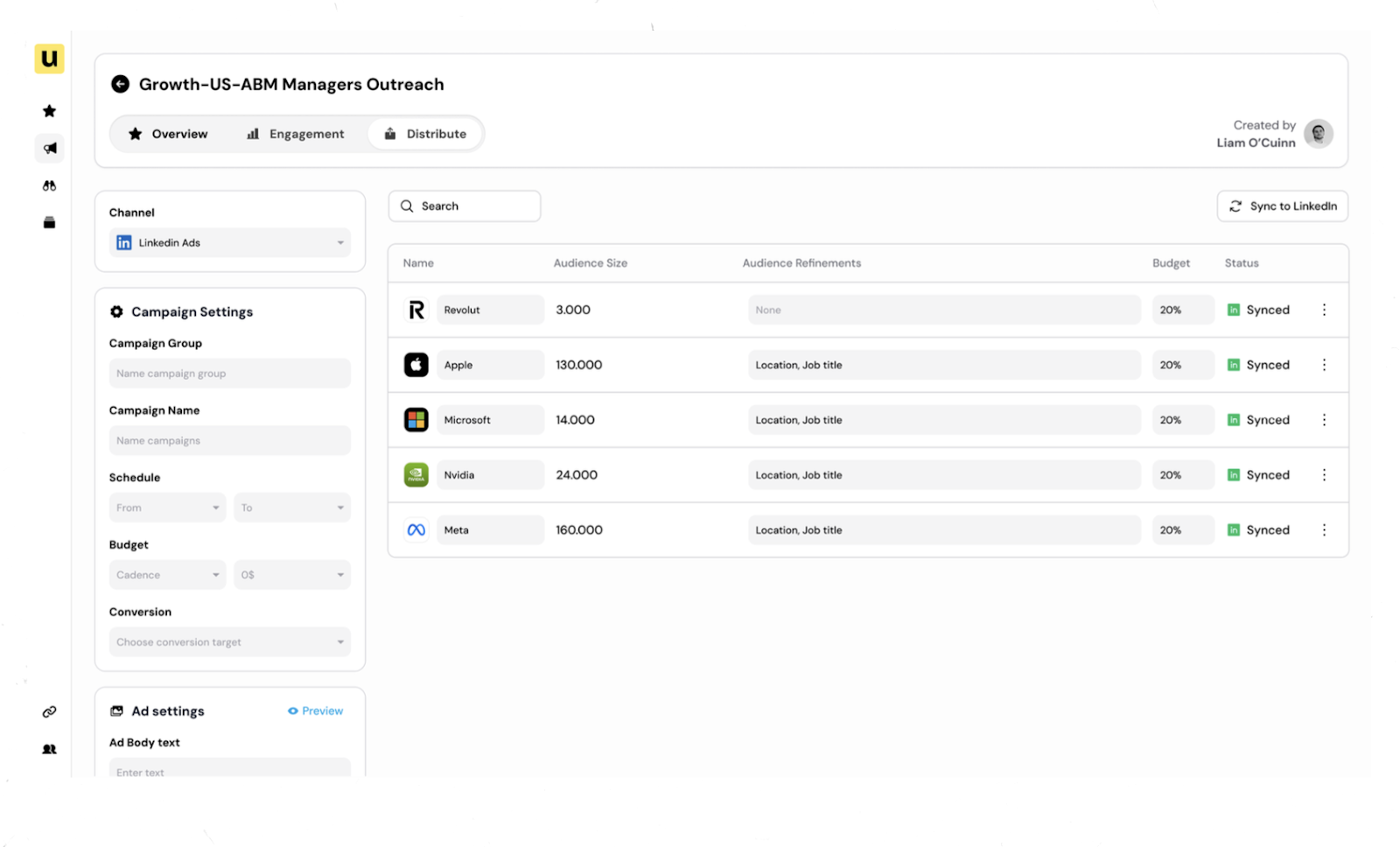Click the Microsoft name field

coord(490,420)
